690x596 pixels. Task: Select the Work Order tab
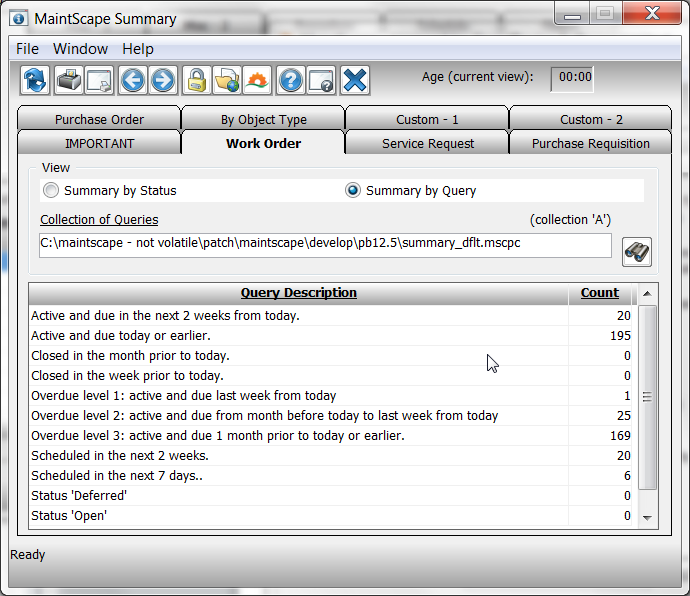(264, 143)
